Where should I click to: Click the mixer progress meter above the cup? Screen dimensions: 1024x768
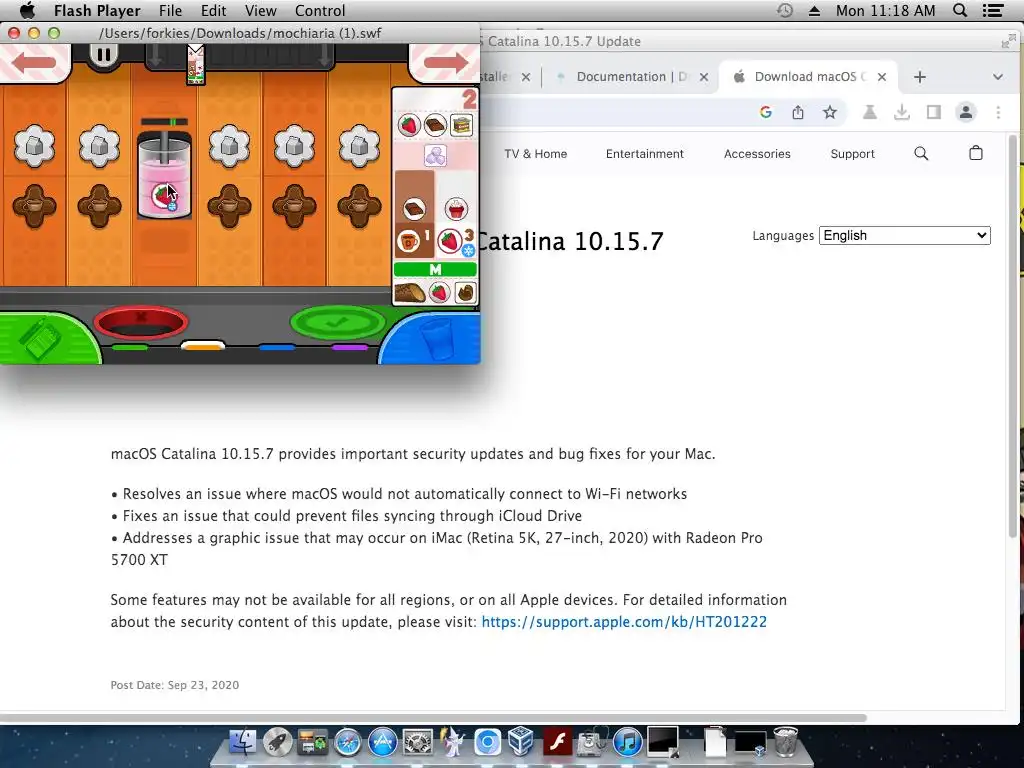165,122
